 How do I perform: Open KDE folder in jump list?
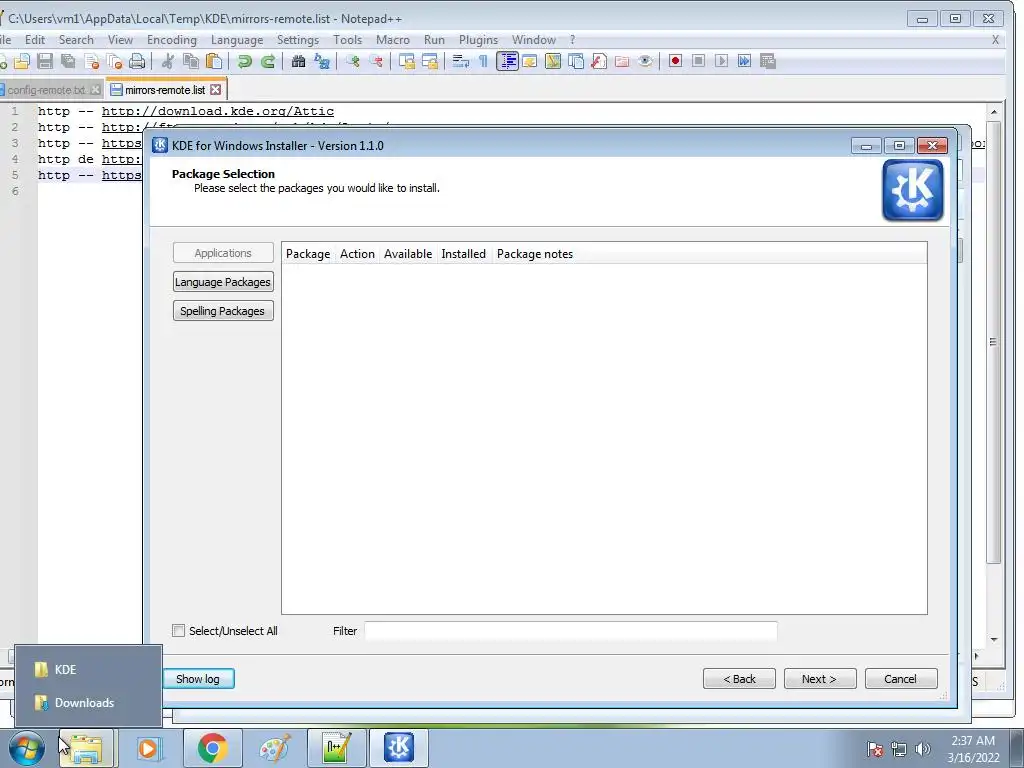pyautogui.click(x=88, y=669)
